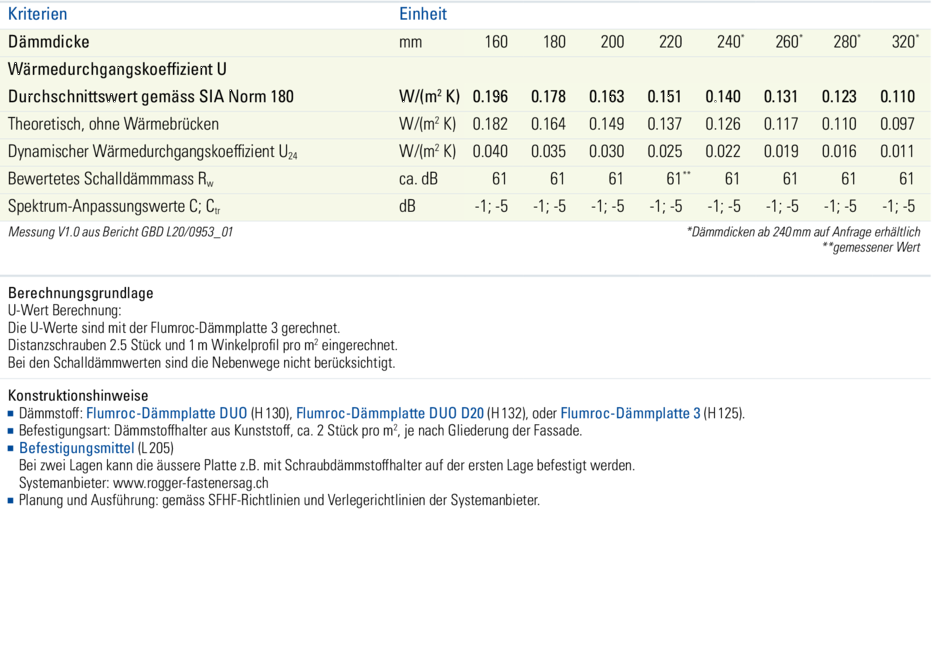Click the Berechnungsgrundlage section heading
934x670 pixels.
pos(80,293)
